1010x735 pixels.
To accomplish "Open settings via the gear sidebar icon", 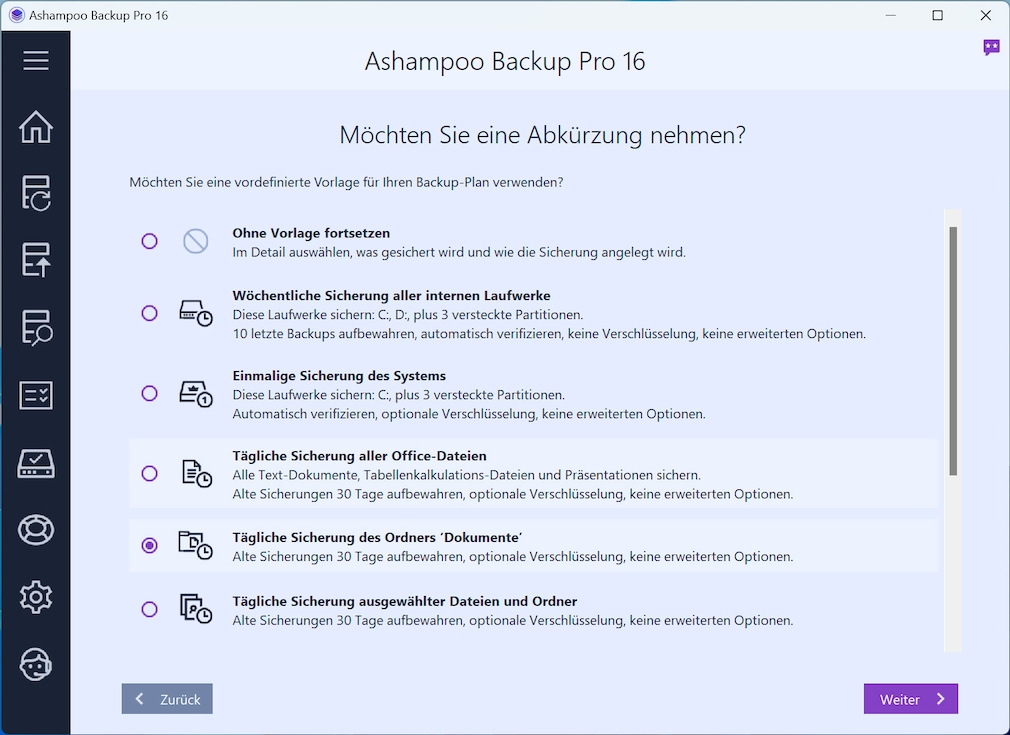I will click(x=36, y=597).
